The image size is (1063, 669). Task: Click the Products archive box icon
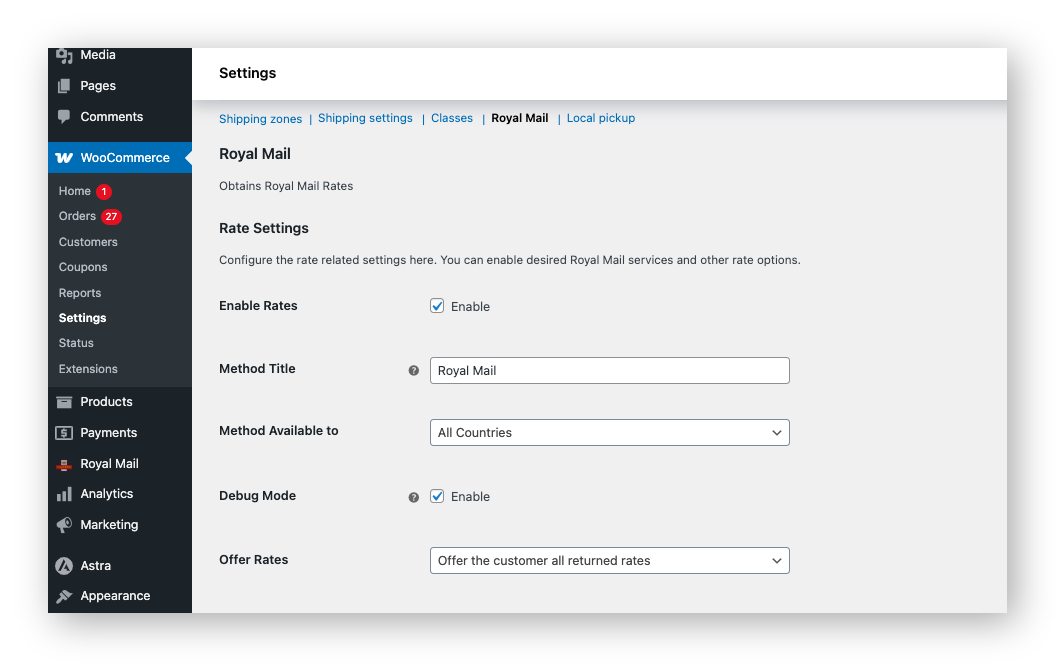click(64, 402)
